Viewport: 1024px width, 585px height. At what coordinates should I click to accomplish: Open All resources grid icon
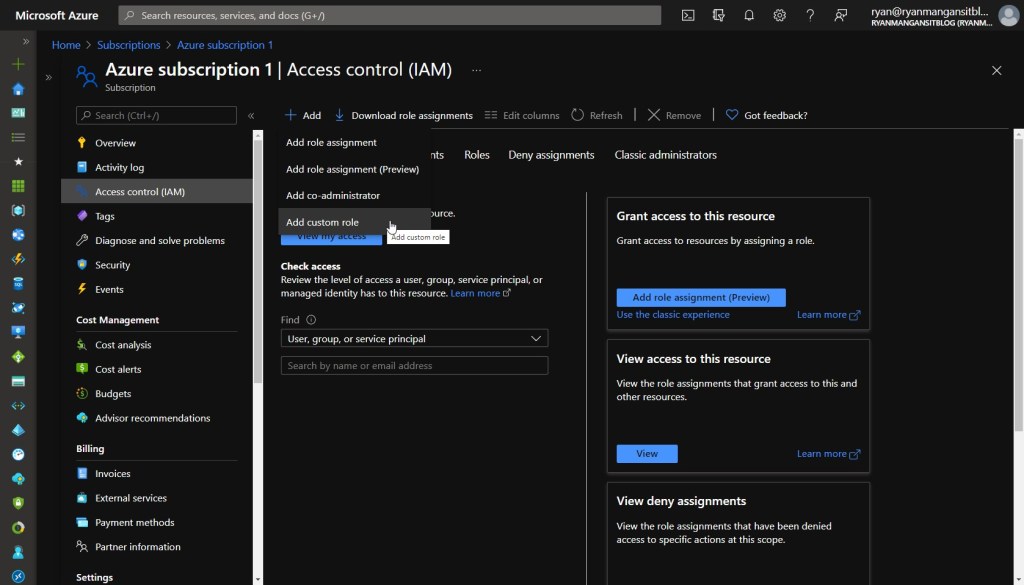coord(18,186)
